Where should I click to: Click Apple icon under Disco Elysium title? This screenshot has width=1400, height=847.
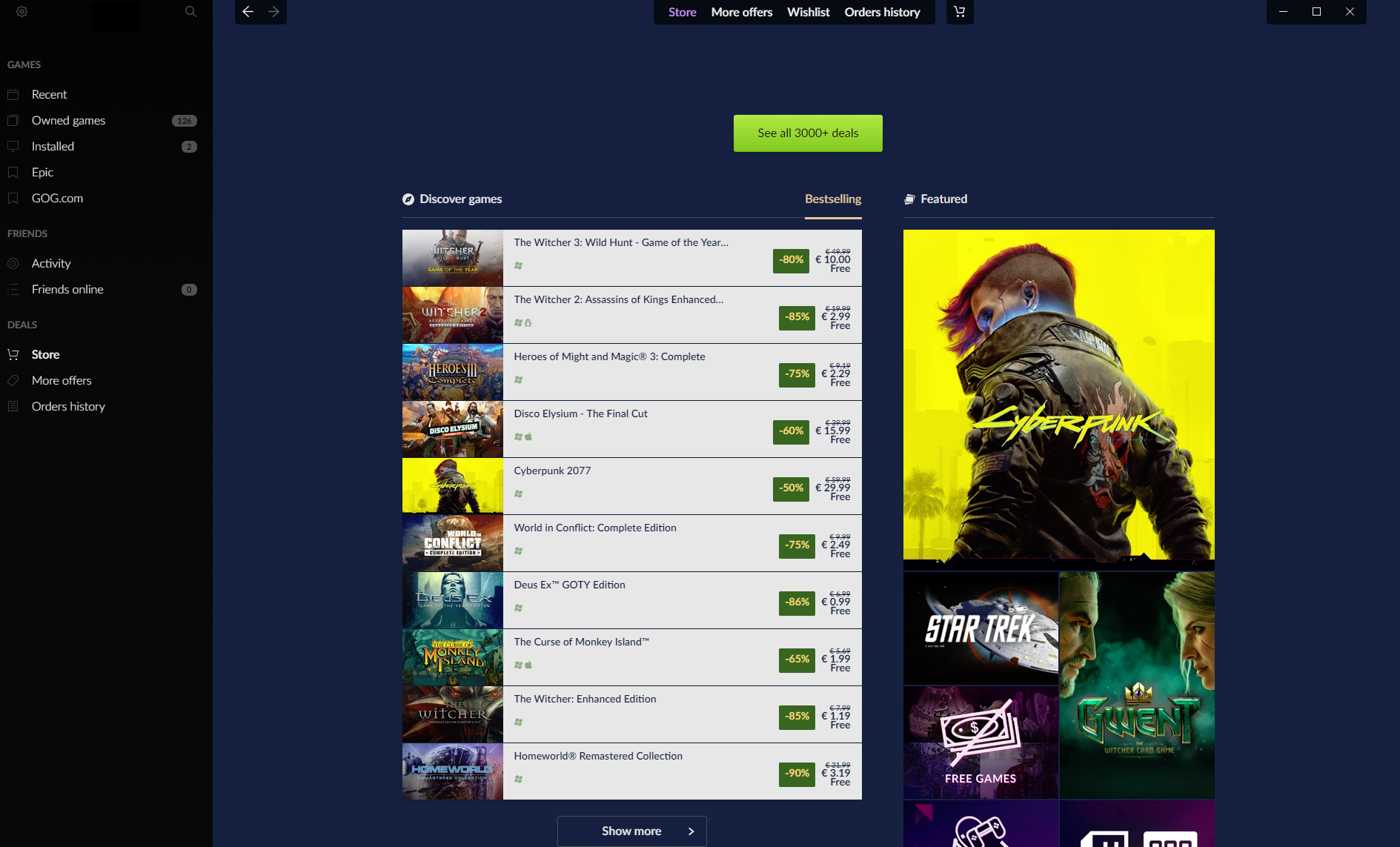tap(528, 436)
